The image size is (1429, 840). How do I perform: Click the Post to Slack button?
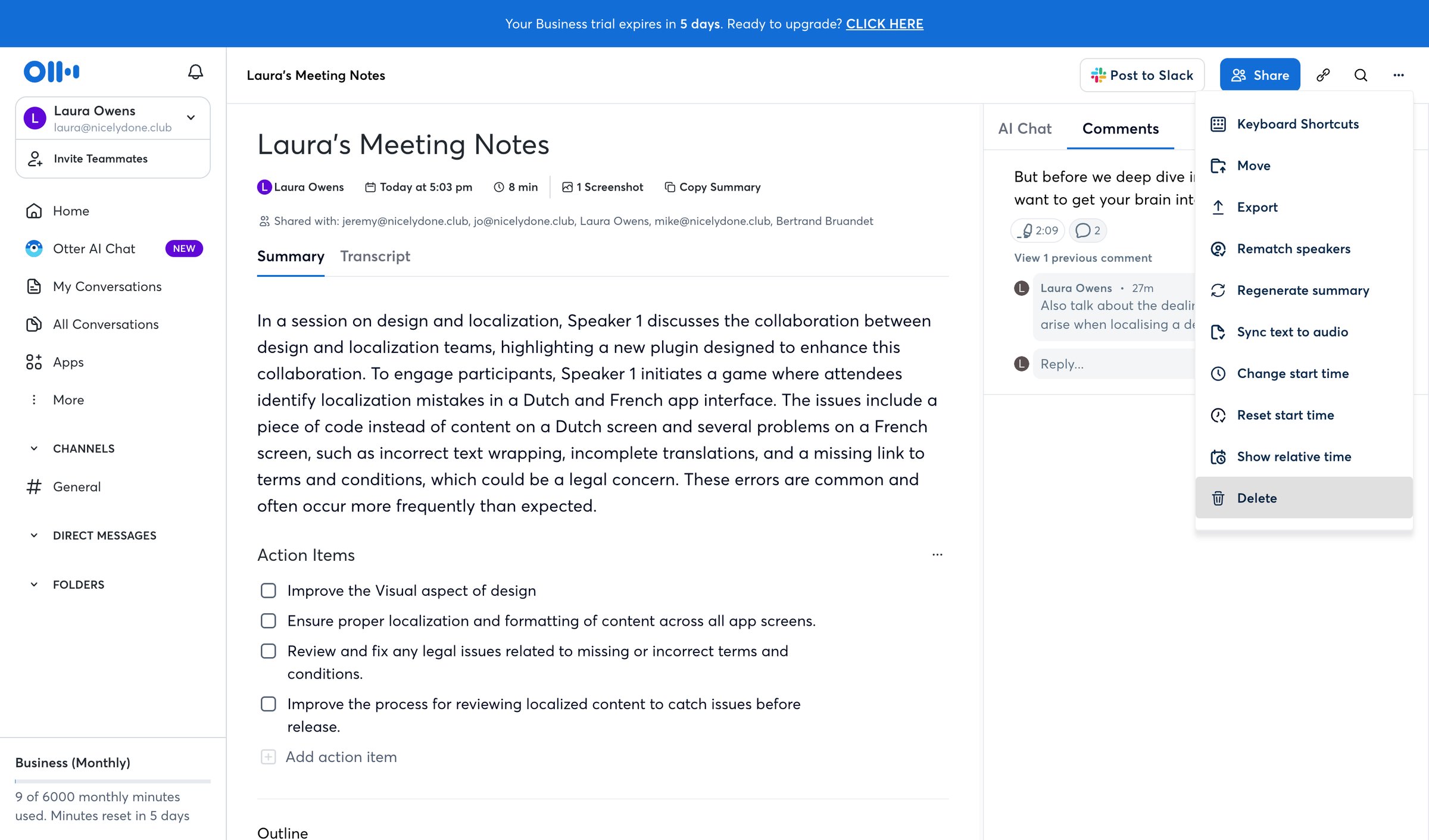[1142, 75]
